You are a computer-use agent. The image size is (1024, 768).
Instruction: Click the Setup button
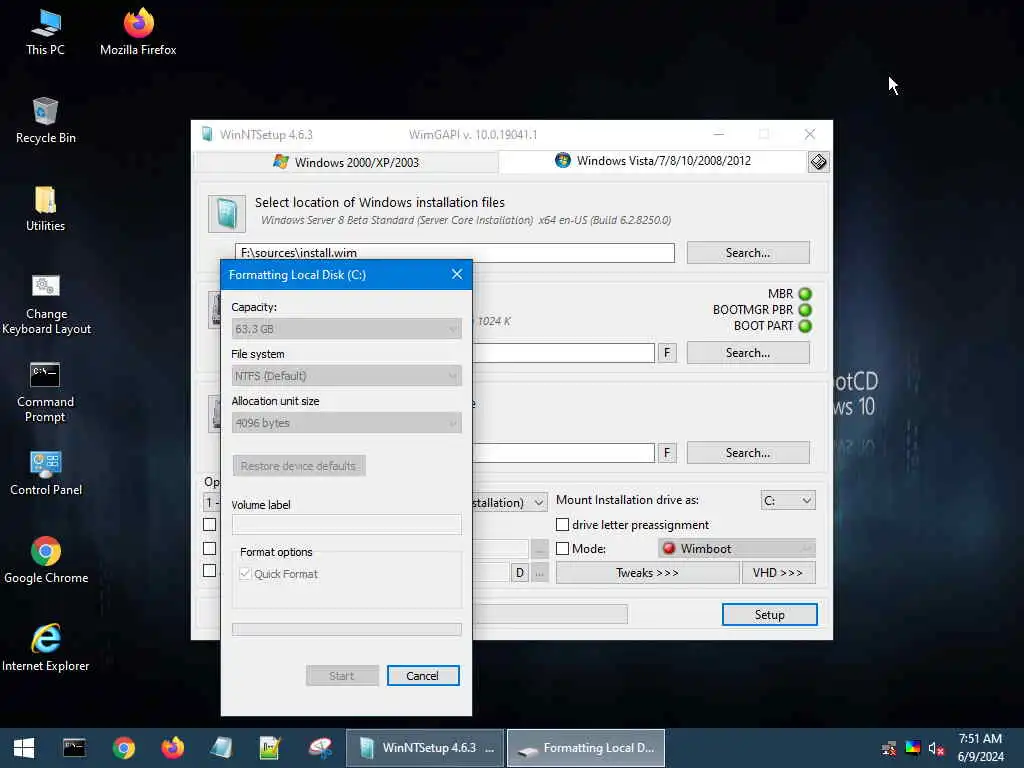769,615
